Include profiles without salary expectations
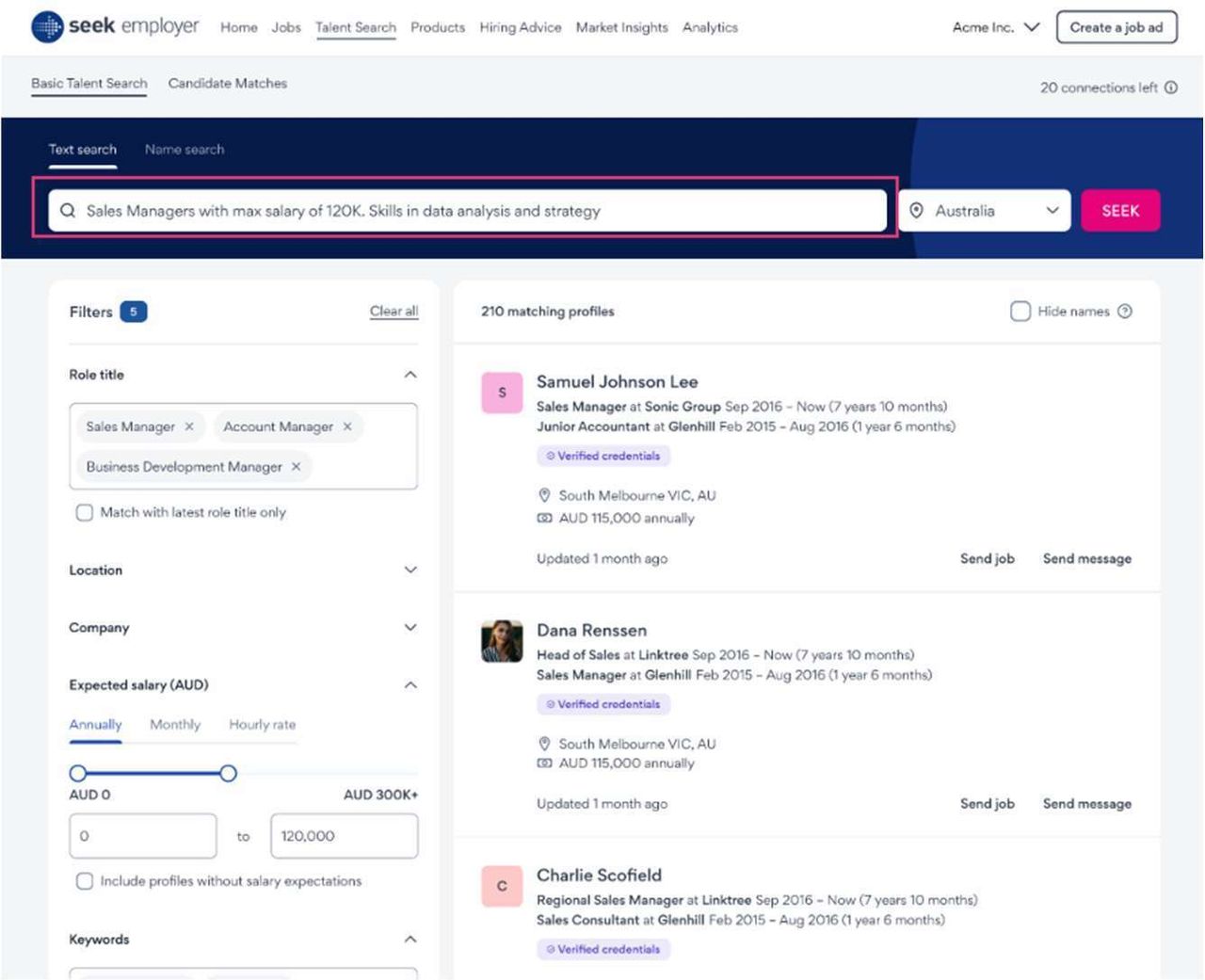The image size is (1205, 980). pos(85,881)
